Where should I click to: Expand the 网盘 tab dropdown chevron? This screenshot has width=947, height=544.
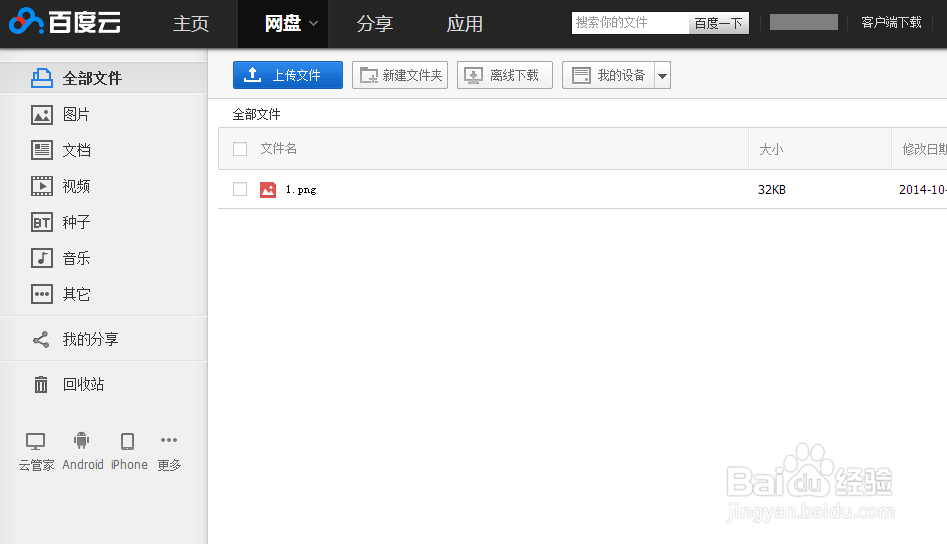[x=313, y=24]
